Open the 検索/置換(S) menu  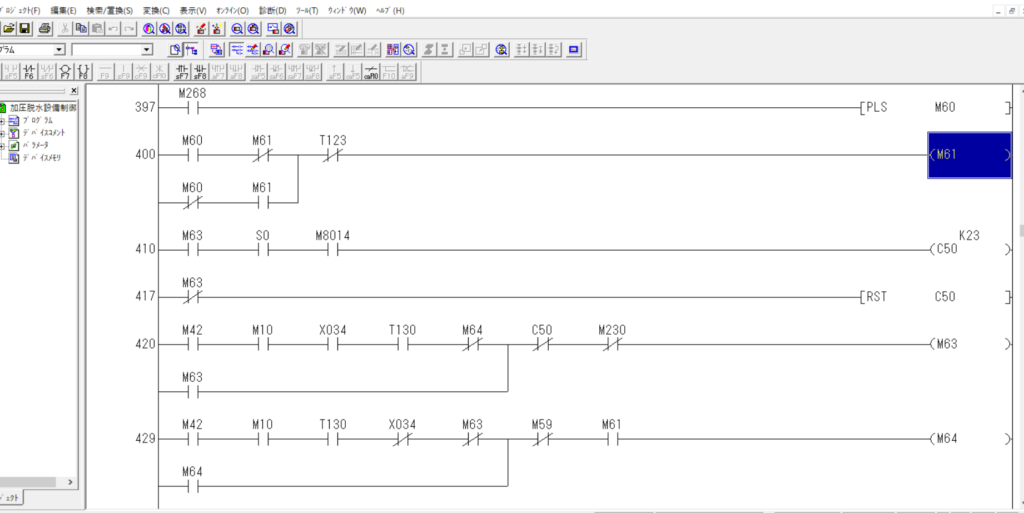110,10
